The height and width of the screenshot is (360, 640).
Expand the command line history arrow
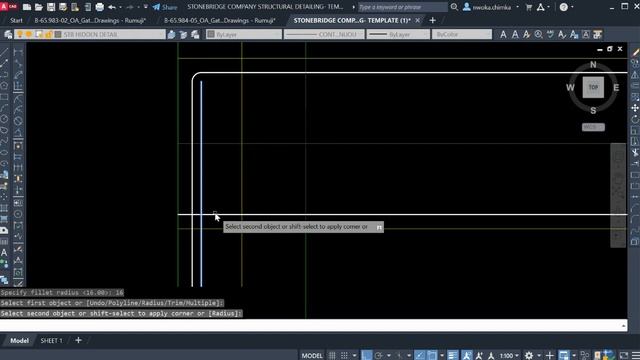(x=623, y=325)
